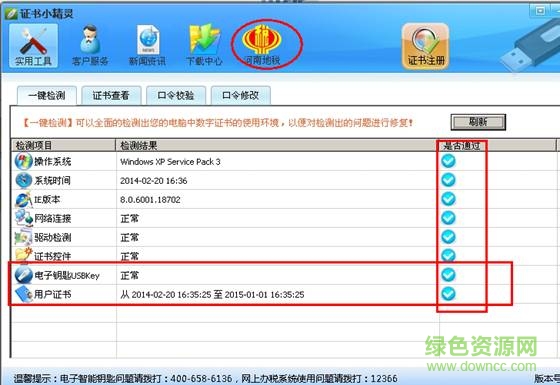Click the 刷新 refresh button
The height and width of the screenshot is (385, 560).
(x=478, y=122)
